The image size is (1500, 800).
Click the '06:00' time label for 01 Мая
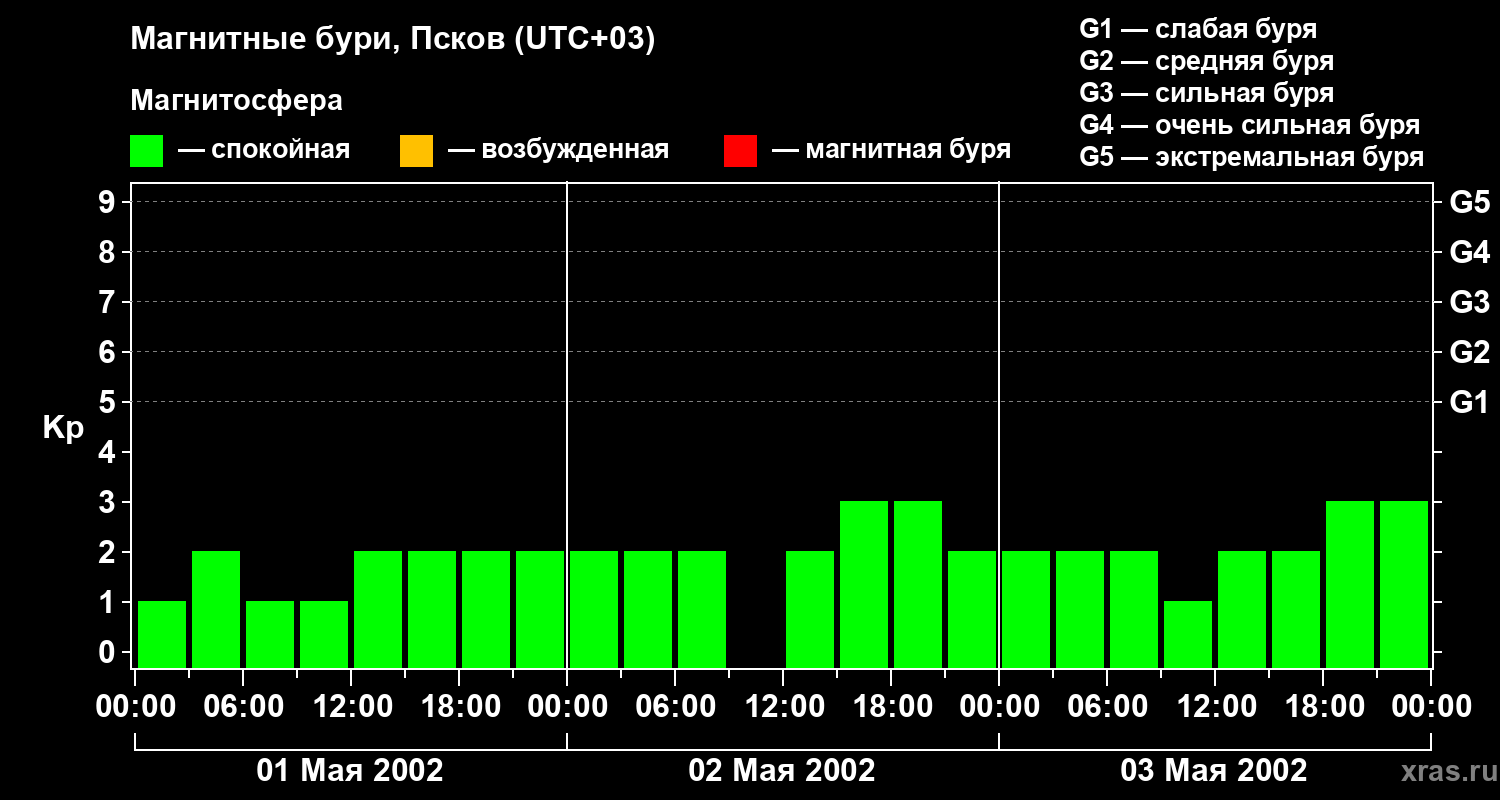pyautogui.click(x=242, y=707)
